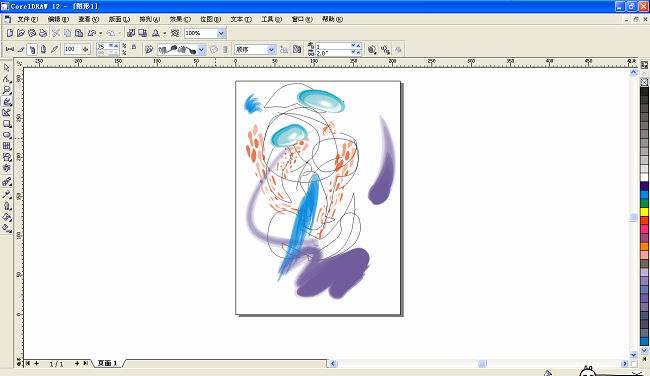Screen dimensions: 650x376
Task: Switch to Brush artistic media mode
Action: [21, 49]
